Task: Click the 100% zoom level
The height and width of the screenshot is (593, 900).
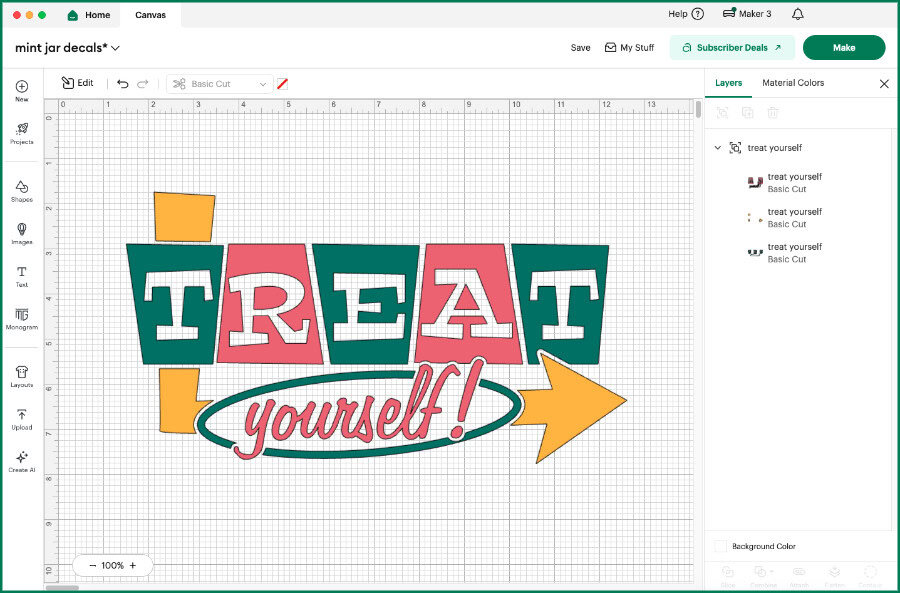Action: [112, 565]
